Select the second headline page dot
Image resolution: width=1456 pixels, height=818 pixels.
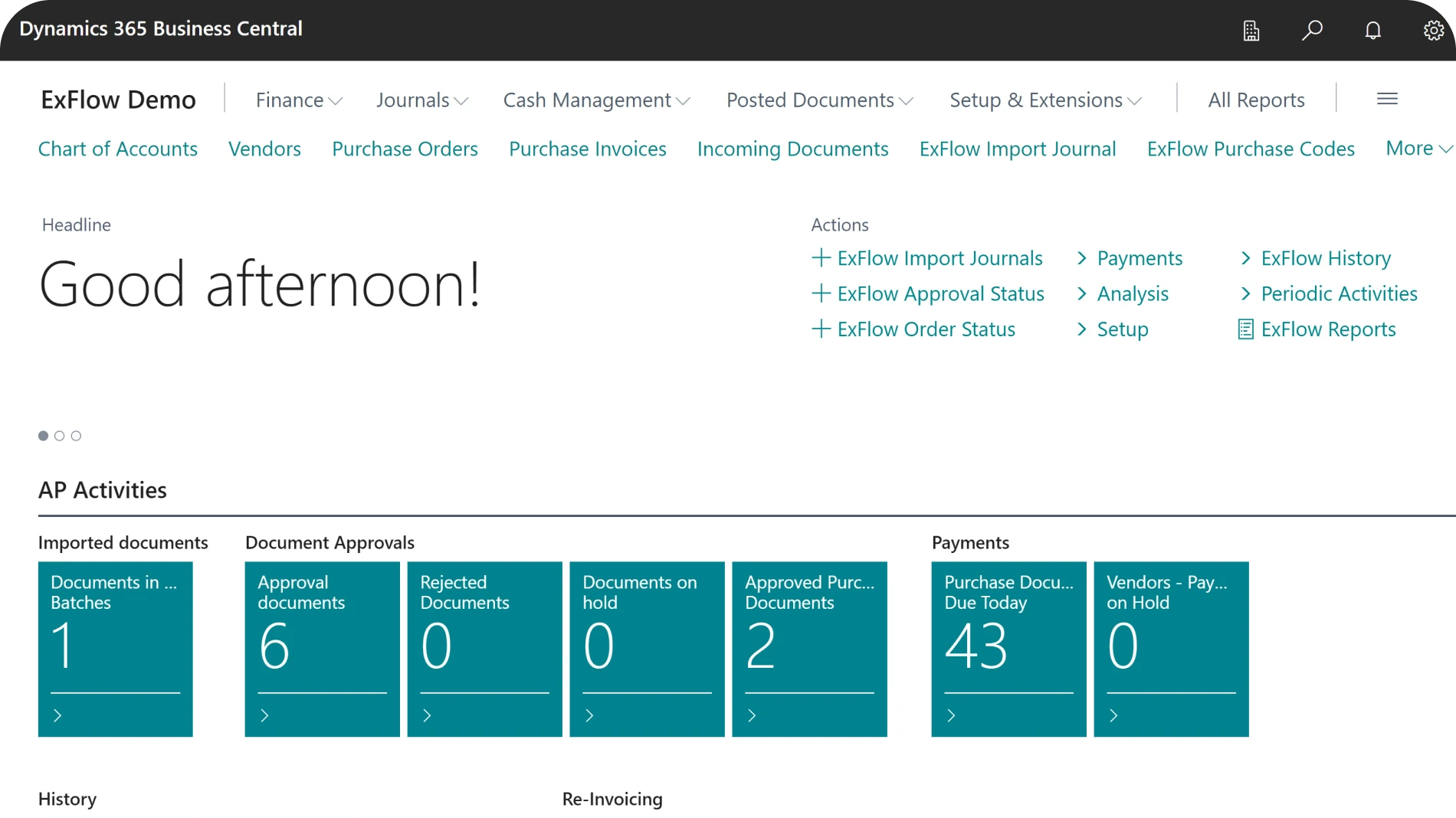pyautogui.click(x=60, y=436)
